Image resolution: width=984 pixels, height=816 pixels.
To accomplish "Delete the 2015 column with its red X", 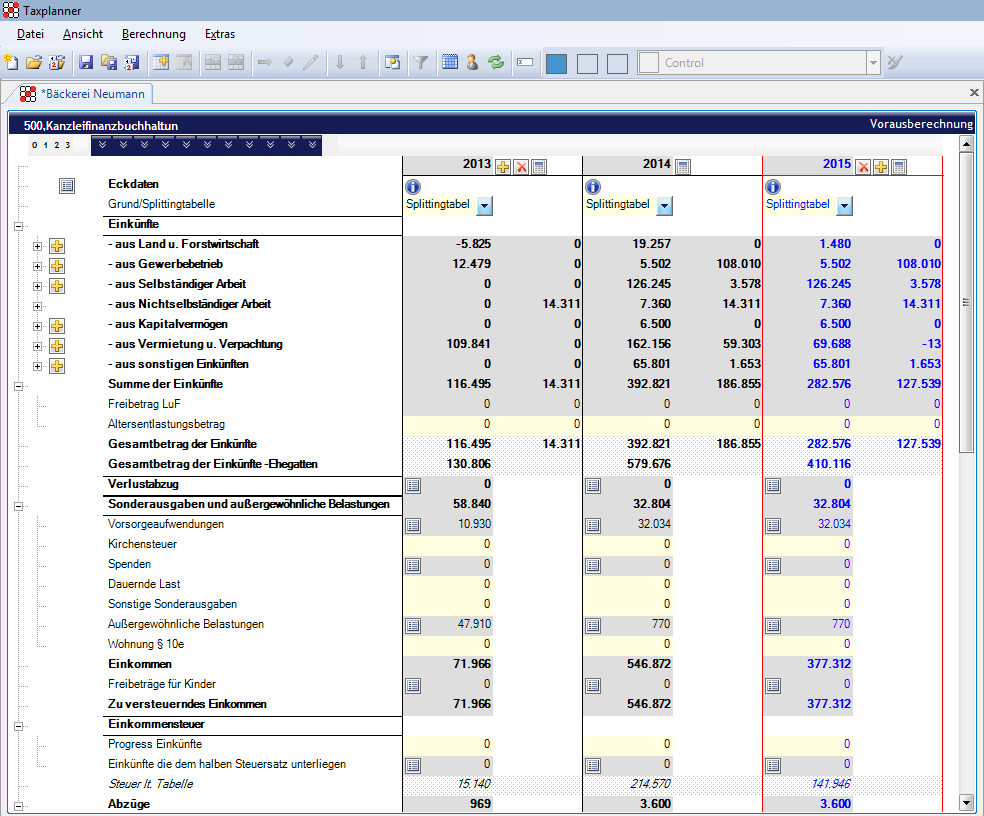I will pyautogui.click(x=864, y=166).
